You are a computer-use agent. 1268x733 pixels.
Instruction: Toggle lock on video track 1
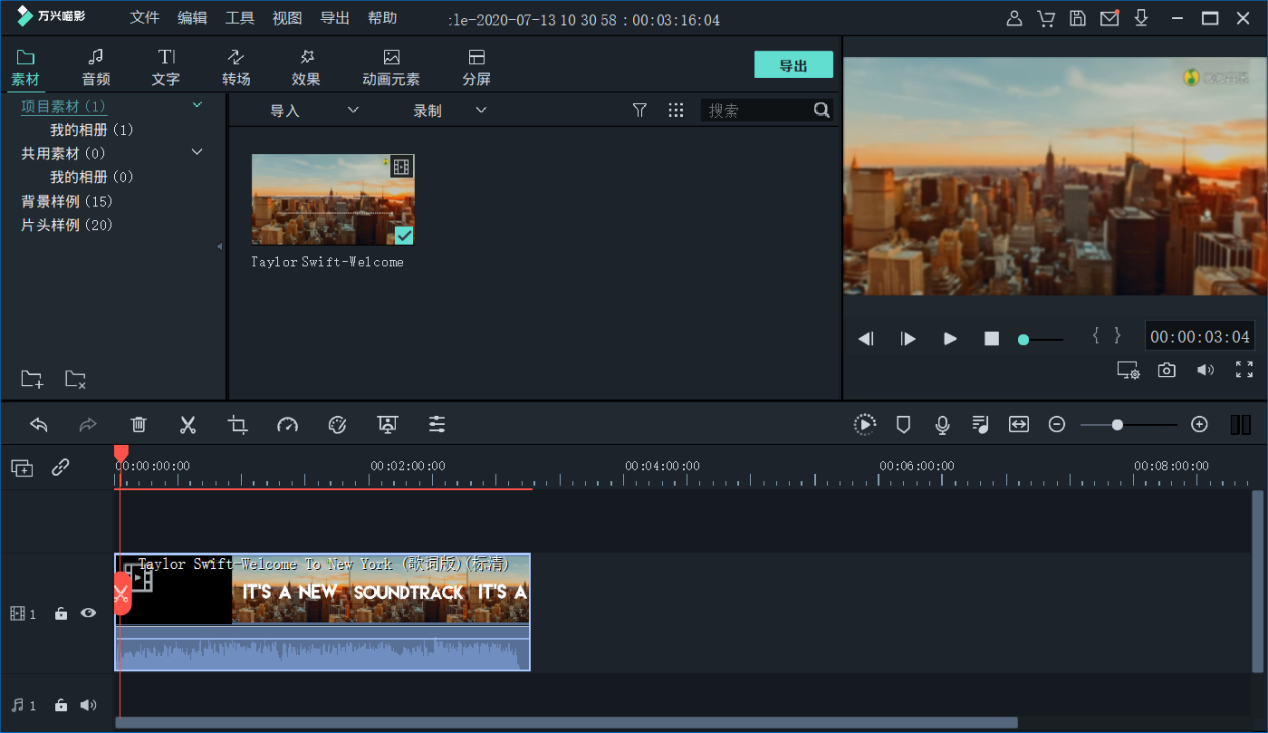tap(61, 613)
